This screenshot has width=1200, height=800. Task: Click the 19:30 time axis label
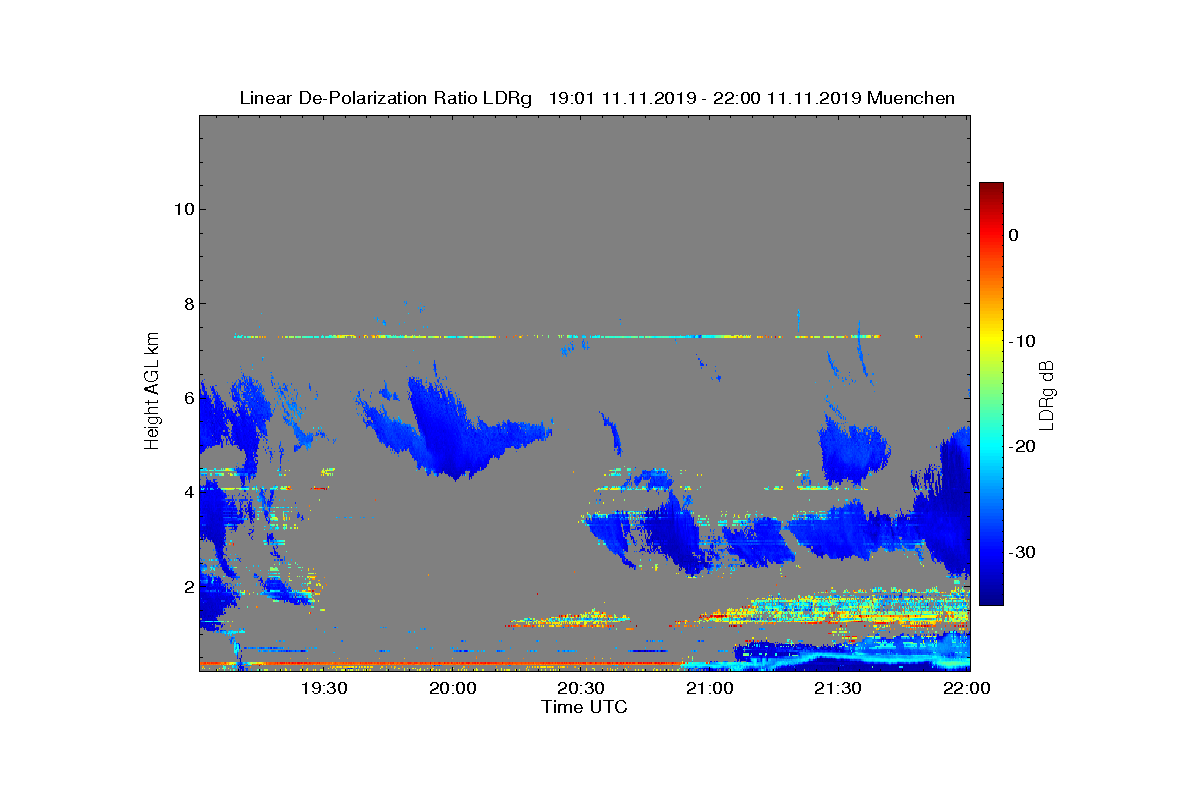(324, 688)
